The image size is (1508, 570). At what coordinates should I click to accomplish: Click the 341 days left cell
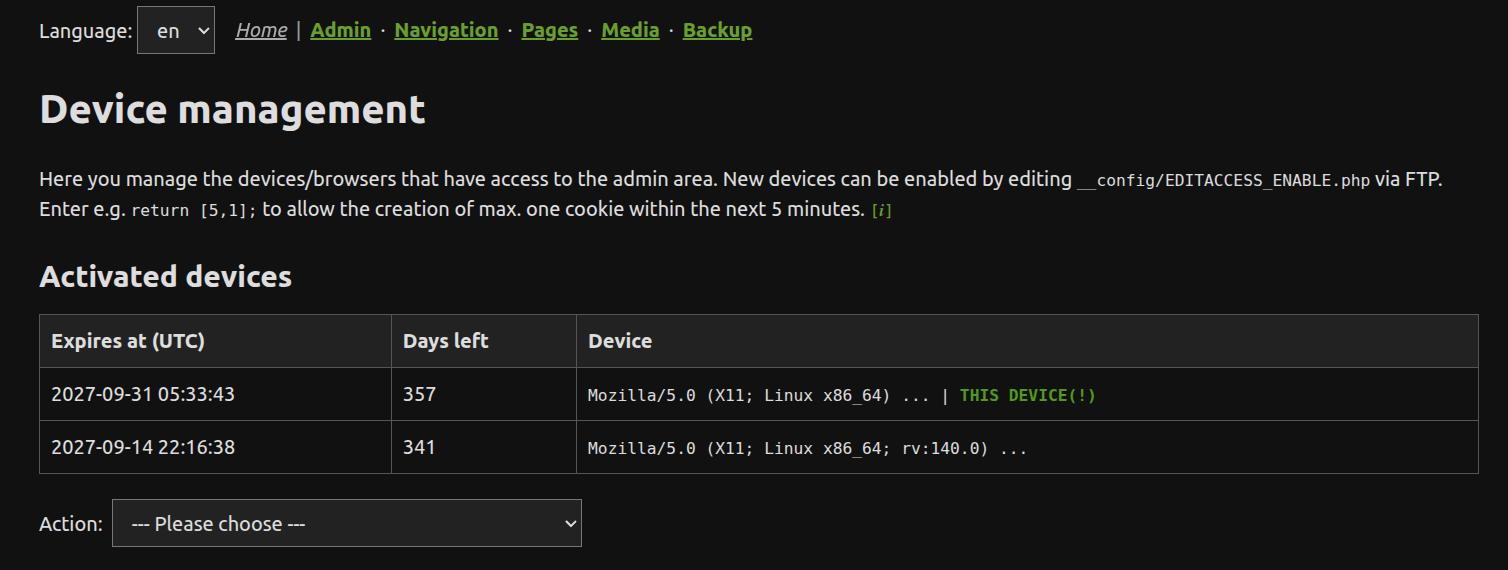(484, 447)
